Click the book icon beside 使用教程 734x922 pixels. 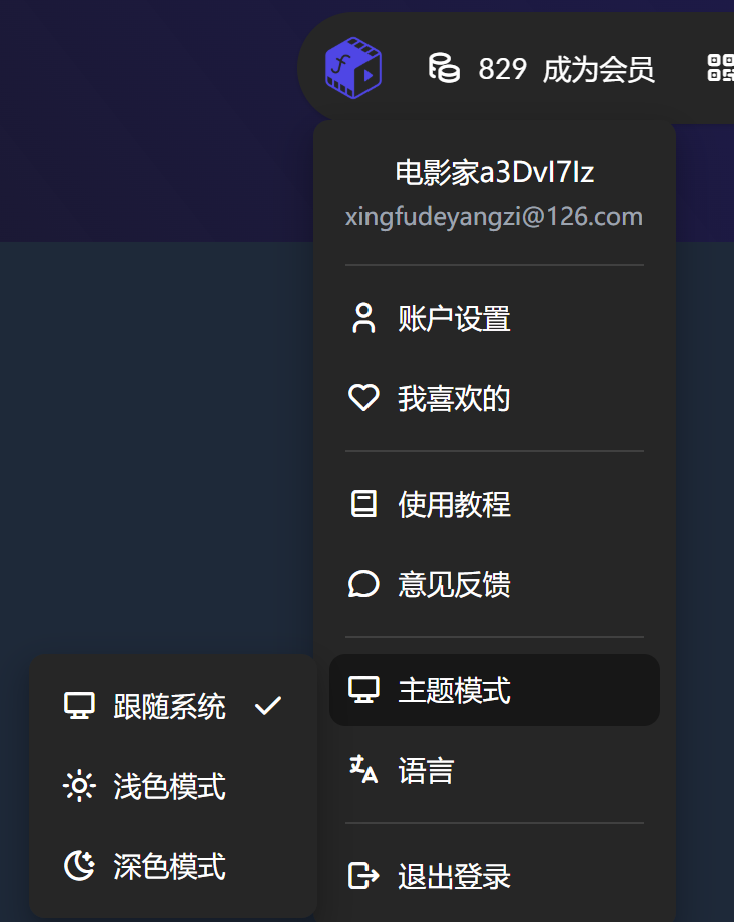[x=363, y=504]
